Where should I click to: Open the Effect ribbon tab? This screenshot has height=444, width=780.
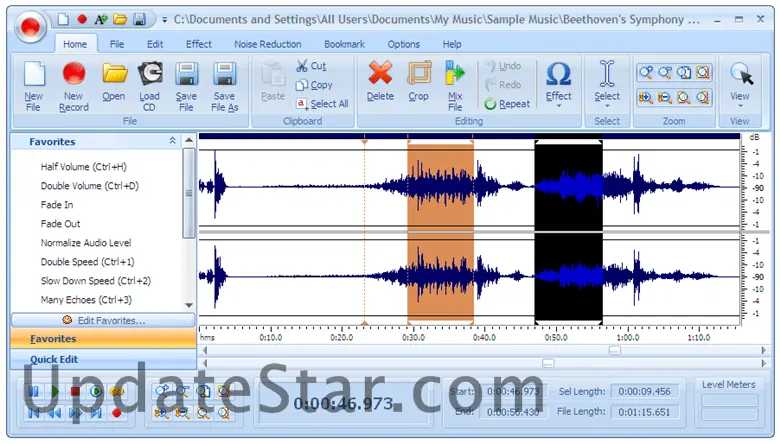tap(199, 44)
